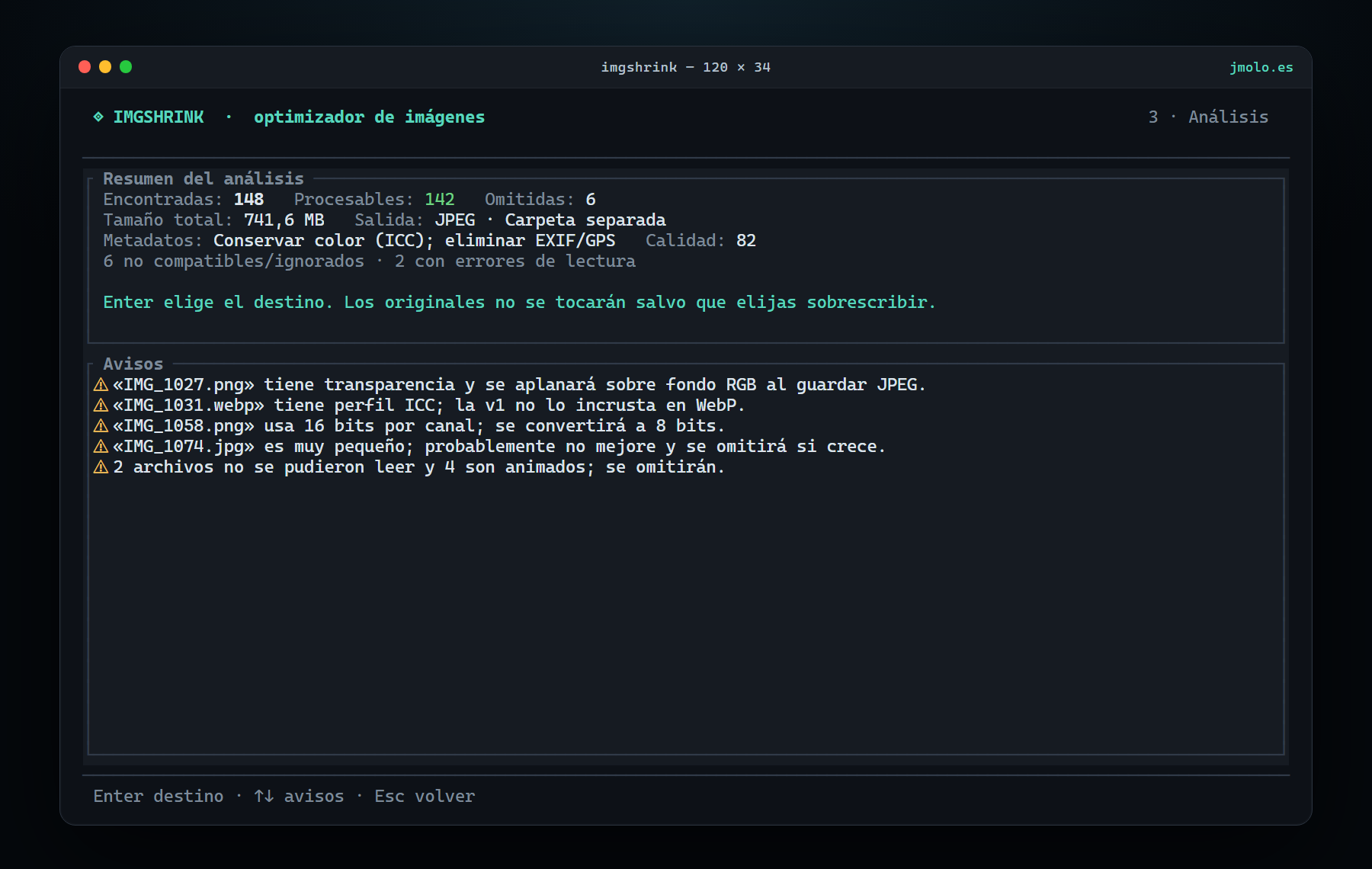
Task: Click the 'Avisos' panel heading
Action: (133, 364)
